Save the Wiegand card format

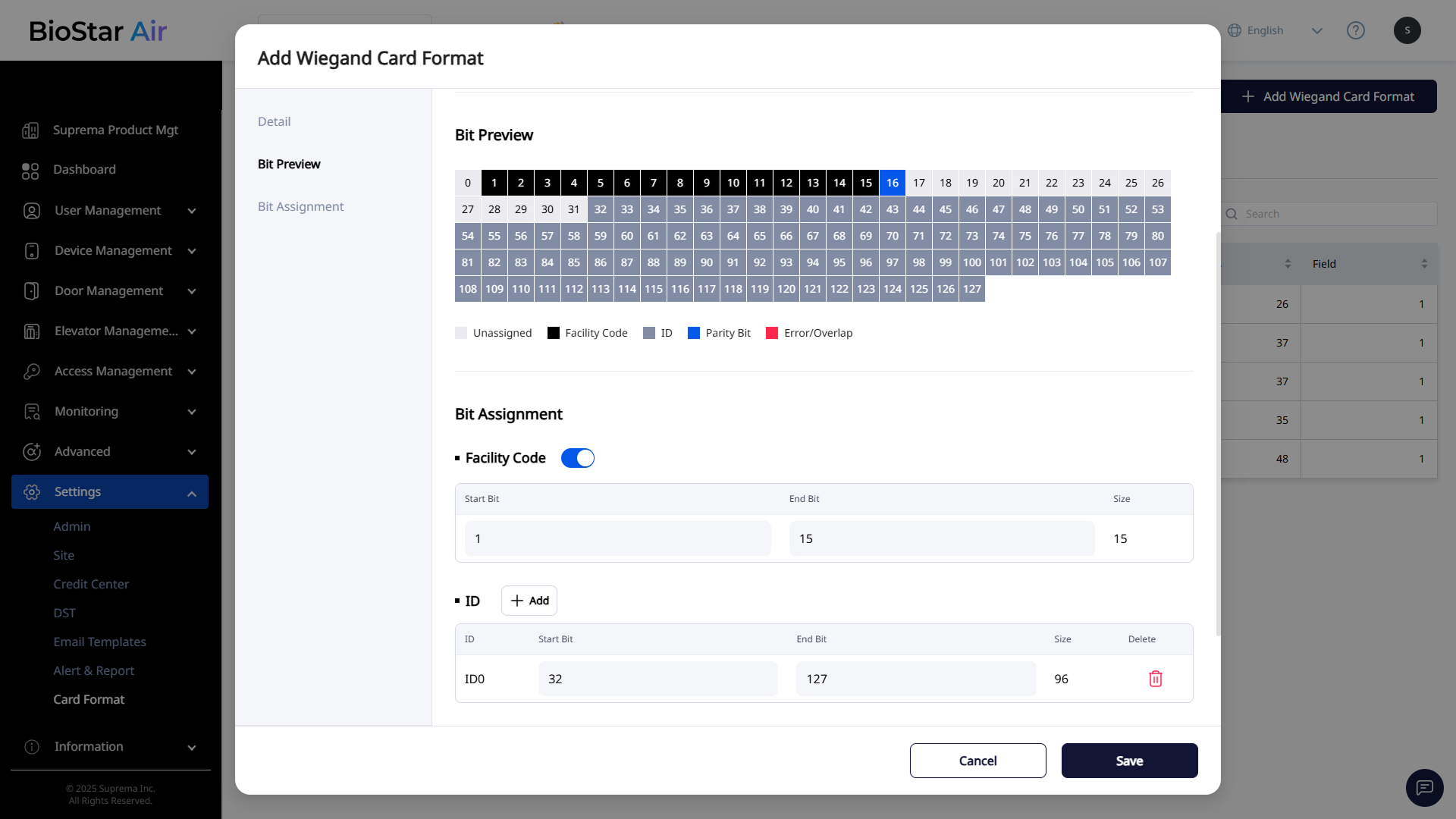tap(1129, 761)
